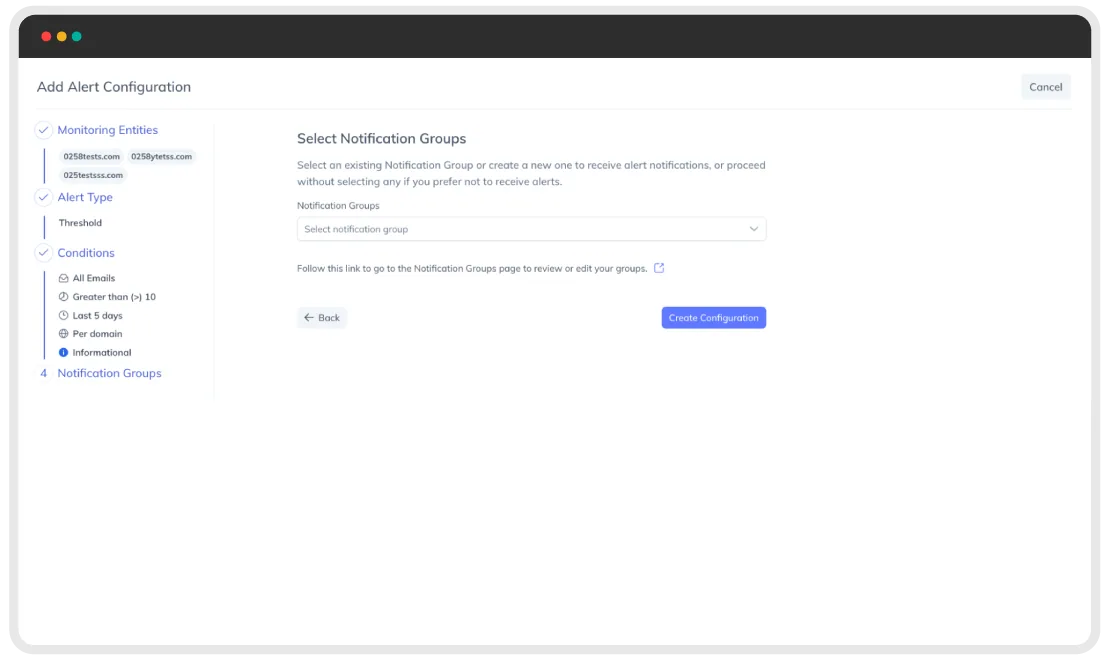Click the Select Notification Groups heading
1110x660 pixels.
click(382, 139)
